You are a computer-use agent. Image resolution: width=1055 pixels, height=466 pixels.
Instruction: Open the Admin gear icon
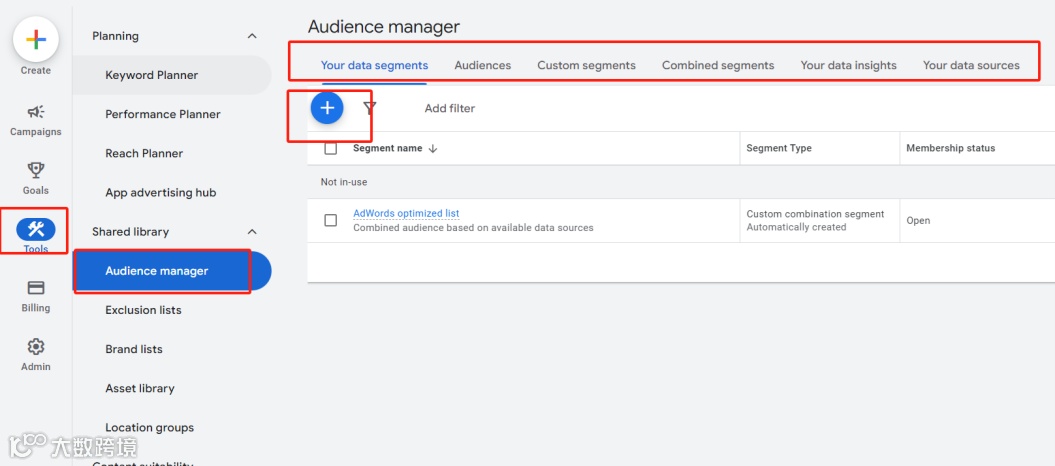[36, 347]
